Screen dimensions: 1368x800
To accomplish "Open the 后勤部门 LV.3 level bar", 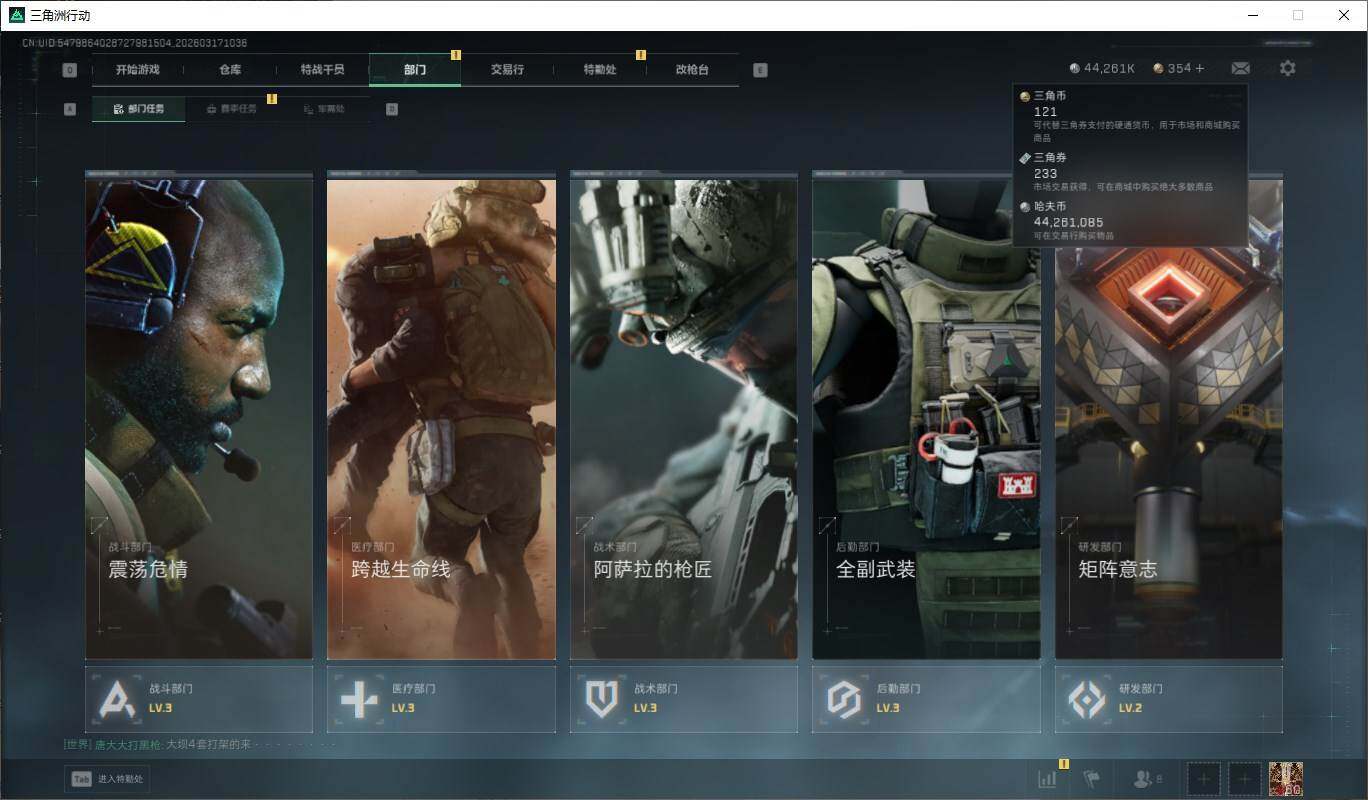I will pyautogui.click(x=926, y=699).
